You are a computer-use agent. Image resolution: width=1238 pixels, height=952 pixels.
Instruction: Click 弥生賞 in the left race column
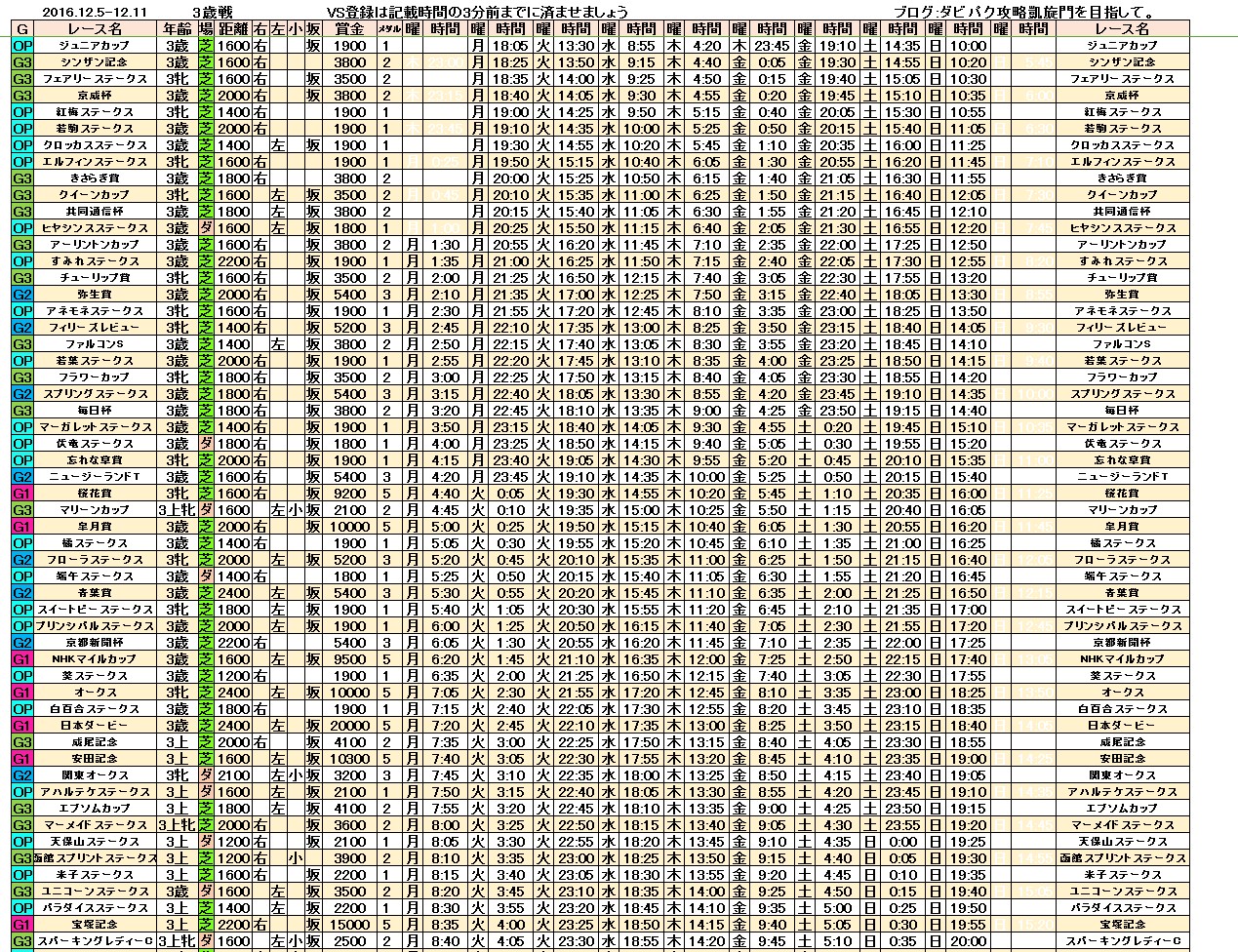[x=94, y=295]
